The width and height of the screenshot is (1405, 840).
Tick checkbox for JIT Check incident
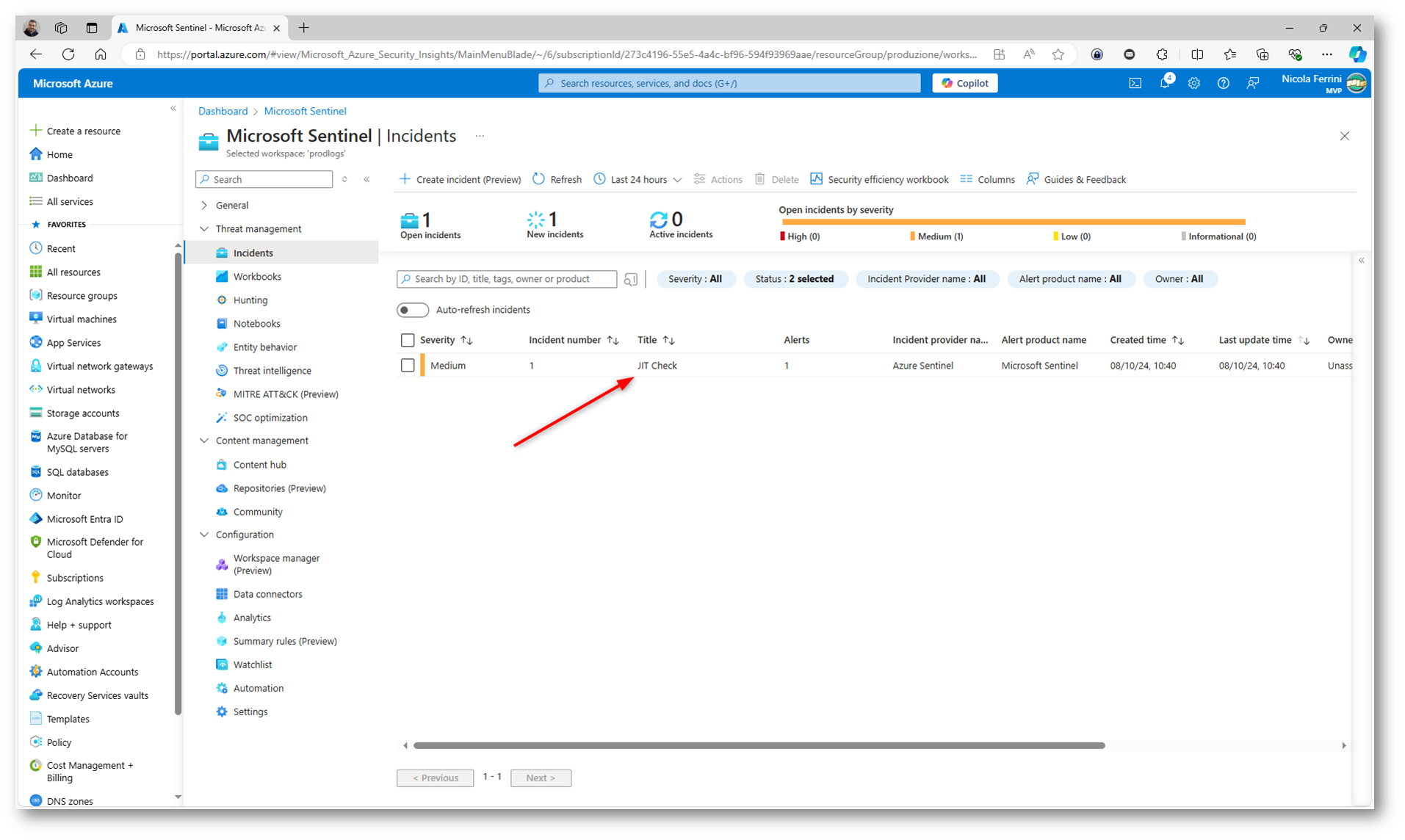408,365
